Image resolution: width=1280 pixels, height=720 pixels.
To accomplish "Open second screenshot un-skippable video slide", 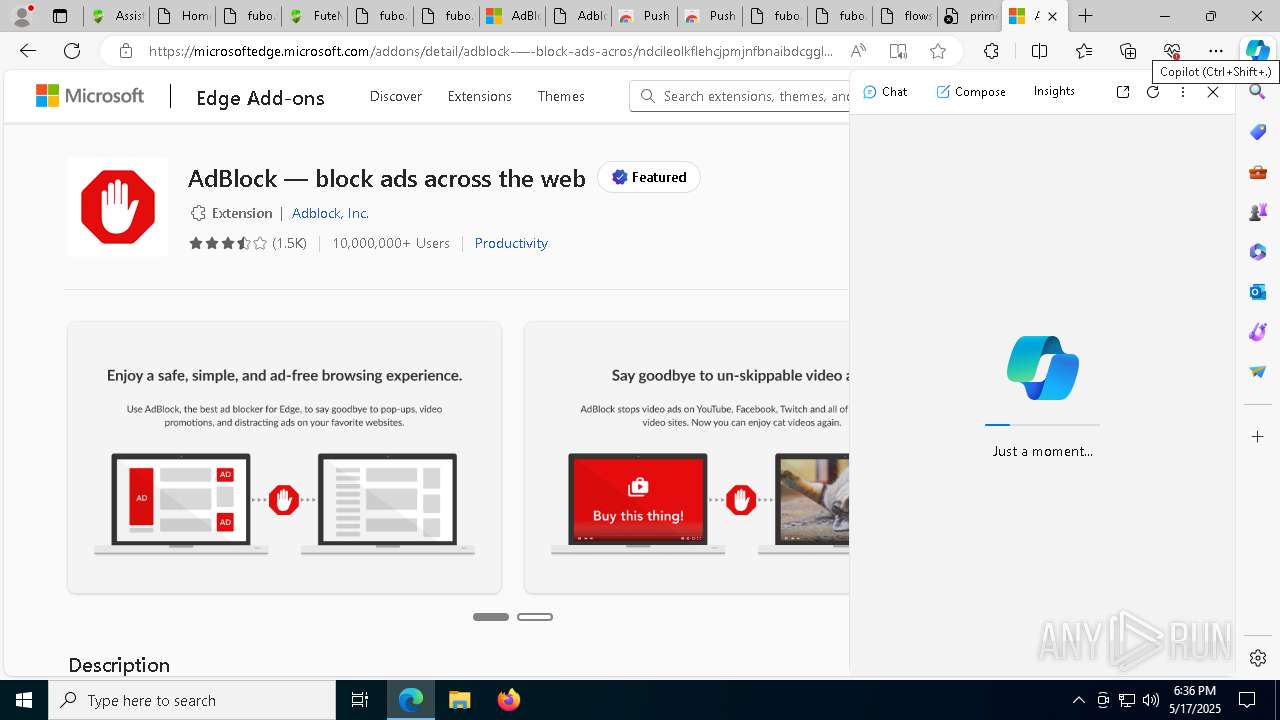I will pos(687,457).
